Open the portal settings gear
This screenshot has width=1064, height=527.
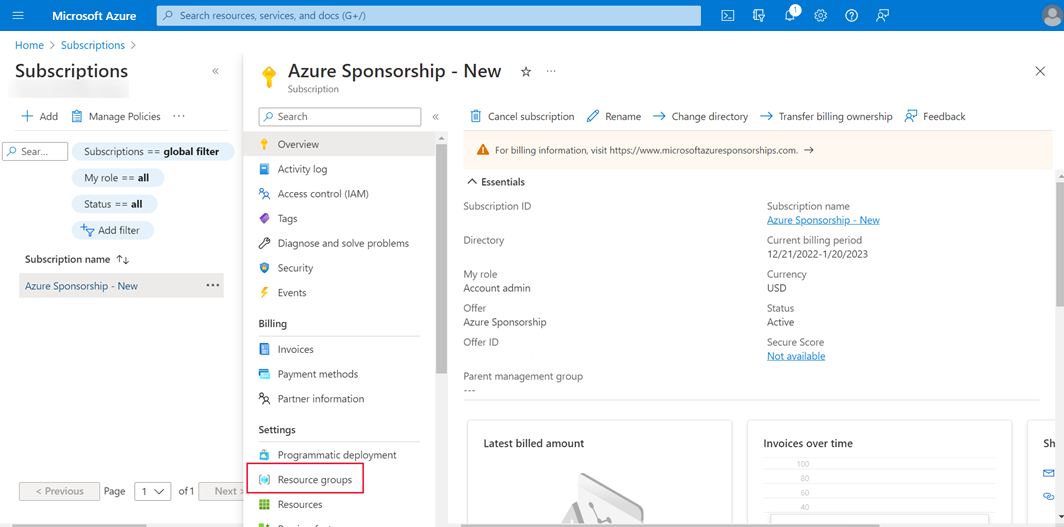coord(820,16)
